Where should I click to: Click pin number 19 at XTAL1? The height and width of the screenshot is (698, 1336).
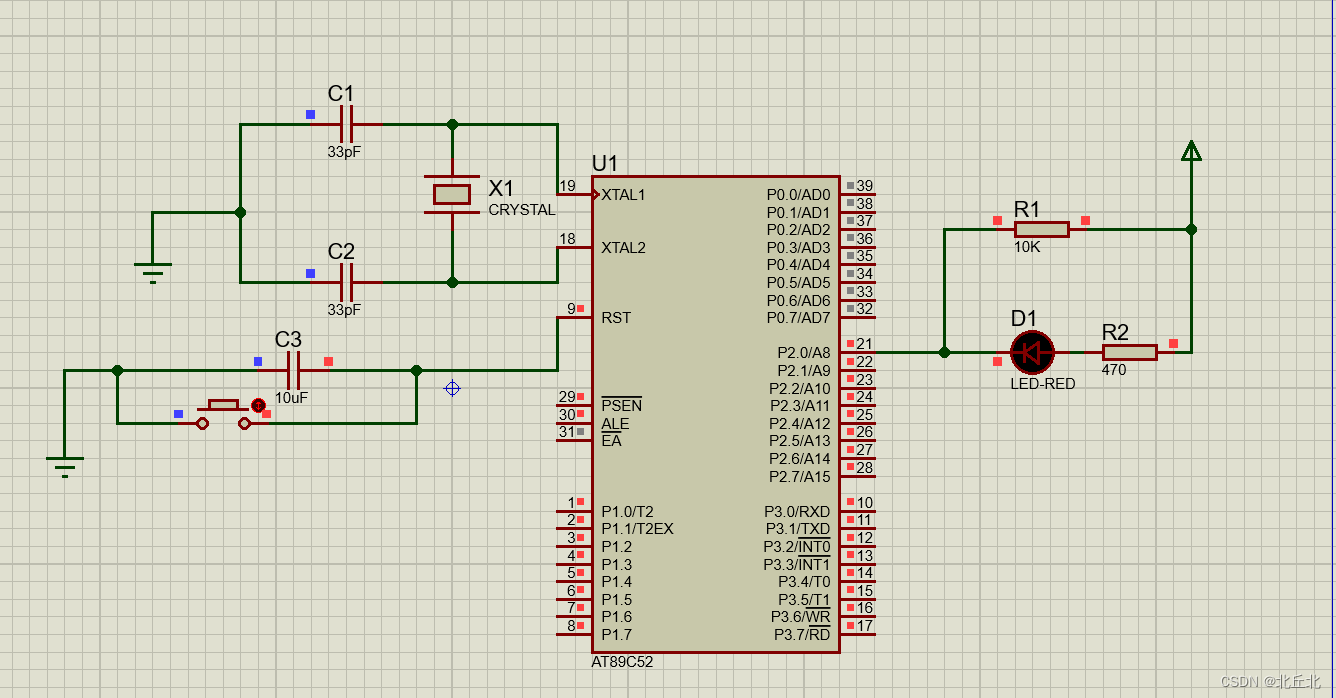tap(567, 186)
